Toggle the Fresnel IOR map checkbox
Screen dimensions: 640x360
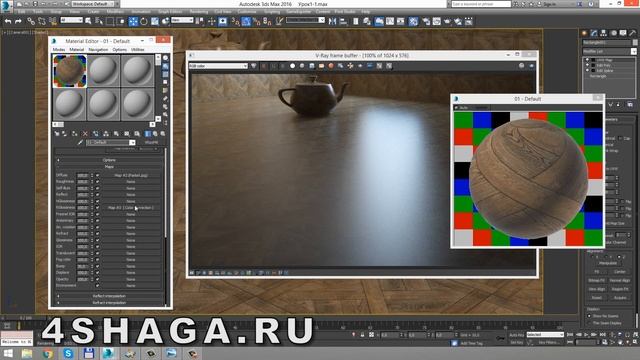click(98, 214)
